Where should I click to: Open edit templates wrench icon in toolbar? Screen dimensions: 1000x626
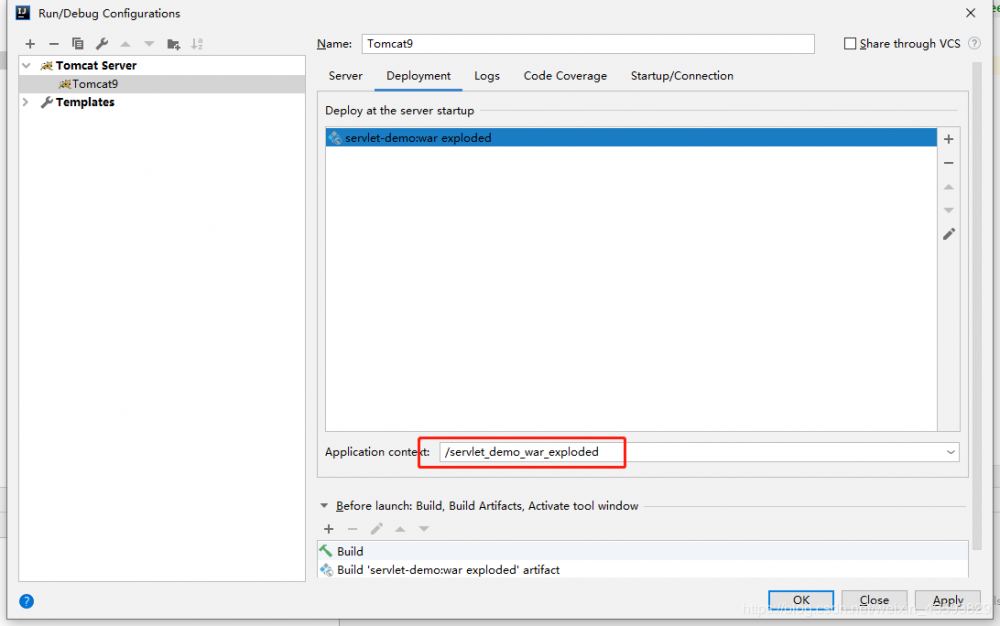click(101, 44)
